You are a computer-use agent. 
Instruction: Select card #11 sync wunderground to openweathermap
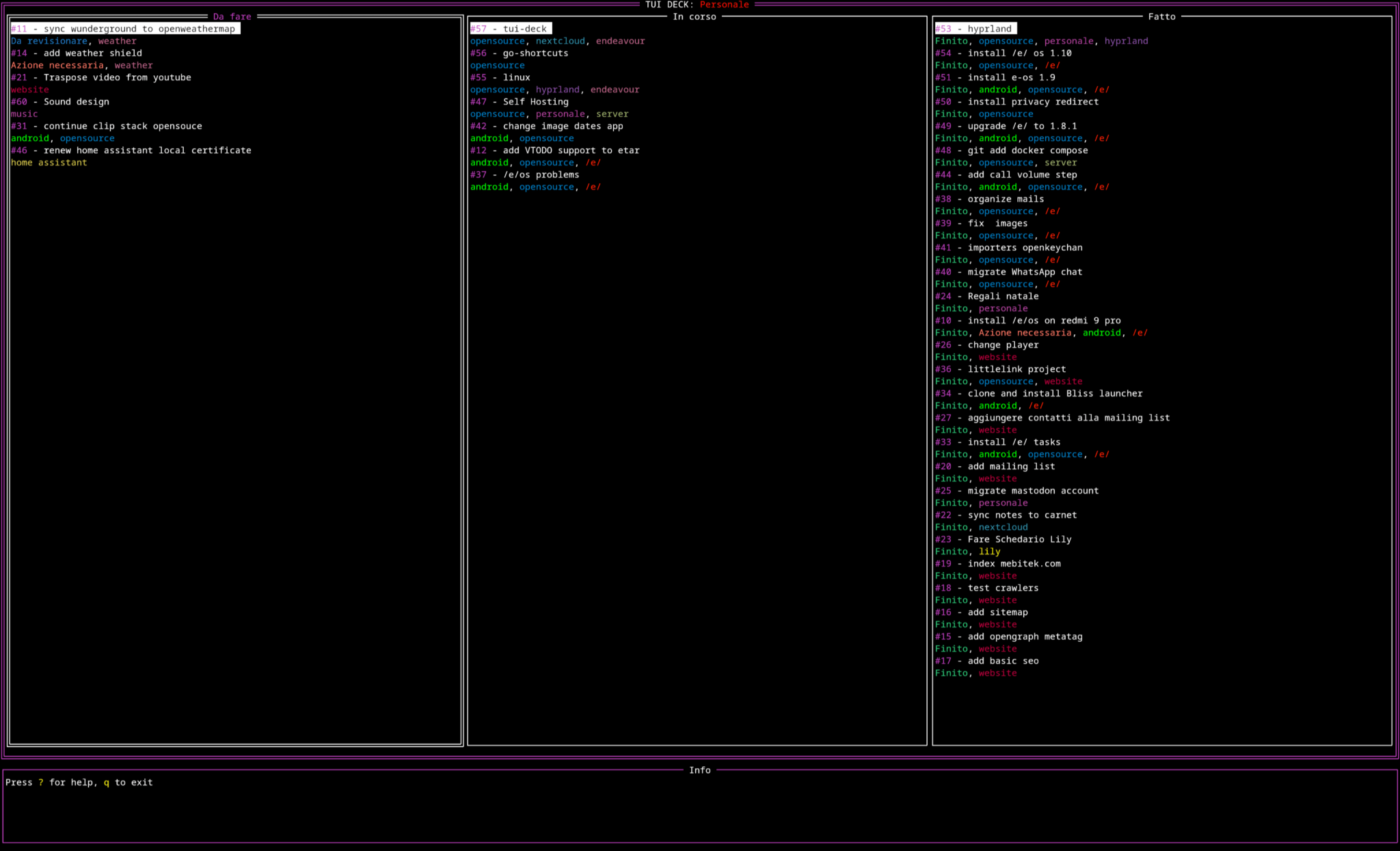tap(125, 29)
